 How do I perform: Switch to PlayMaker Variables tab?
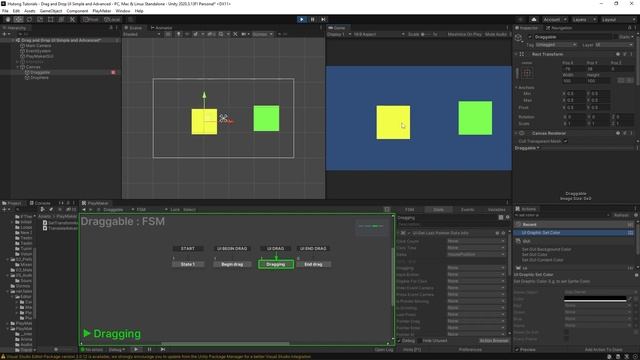(x=496, y=209)
